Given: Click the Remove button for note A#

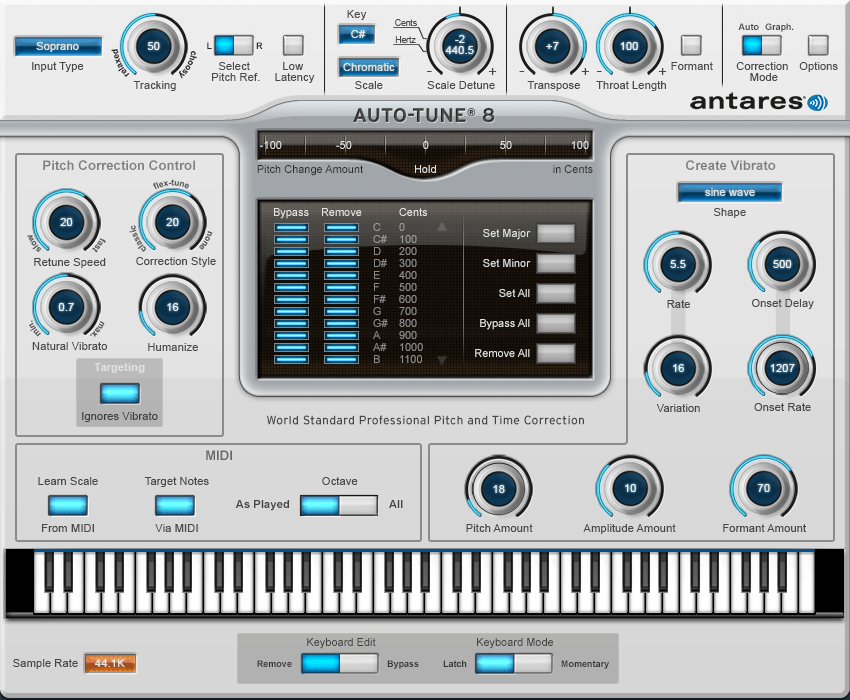Looking at the screenshot, I should [x=341, y=347].
